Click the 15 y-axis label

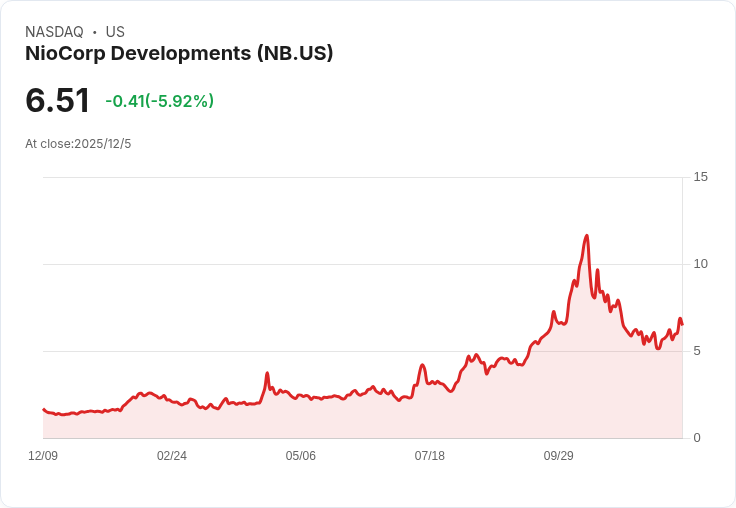pos(700,177)
